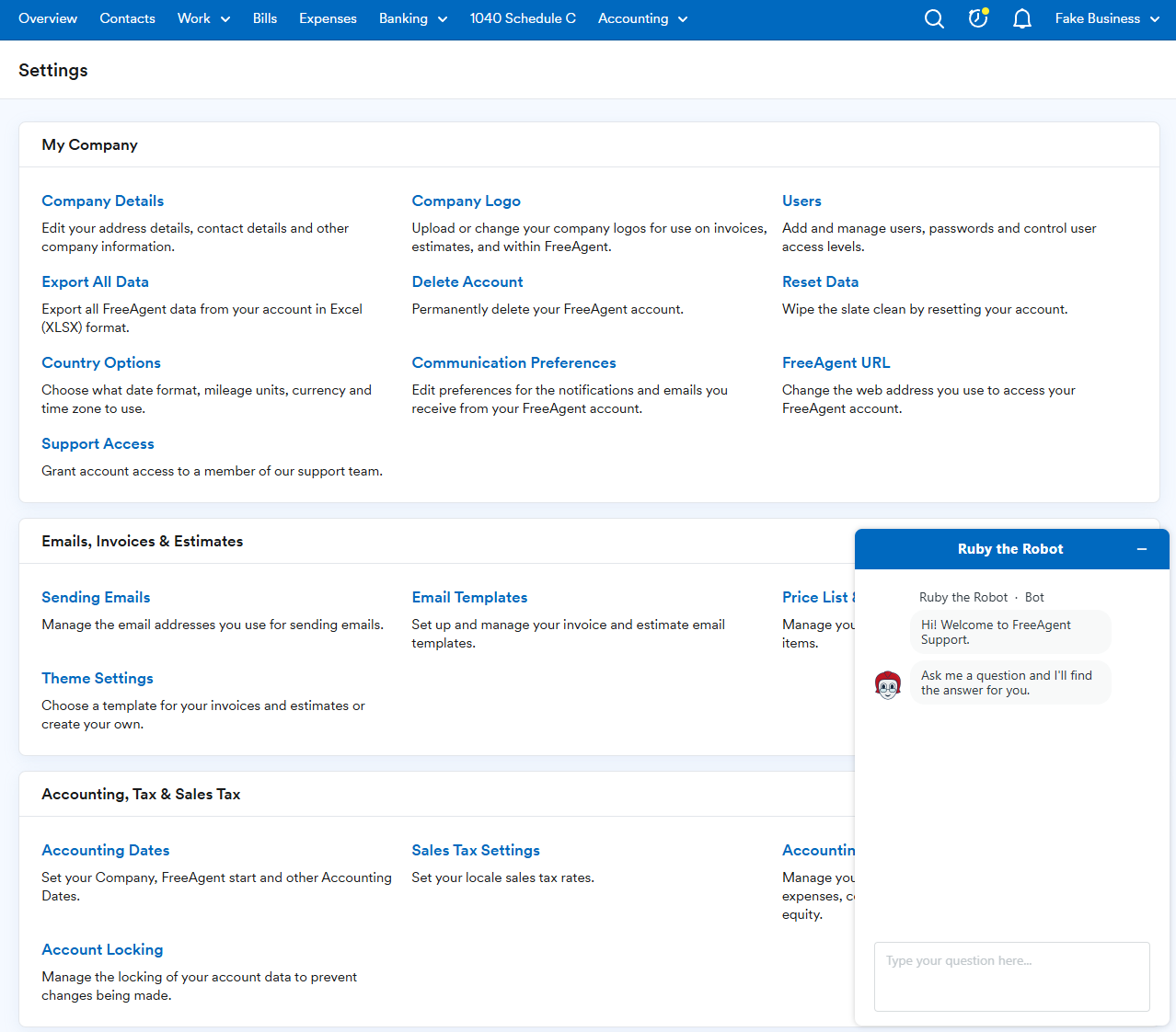Open the Contacts menu item
Viewport: 1176px width, 1032px height.
pos(127,18)
